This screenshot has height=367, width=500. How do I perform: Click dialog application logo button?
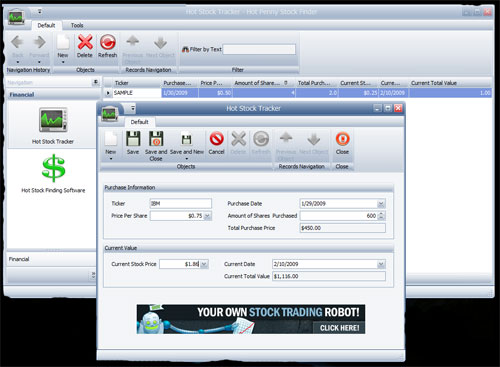[110, 113]
